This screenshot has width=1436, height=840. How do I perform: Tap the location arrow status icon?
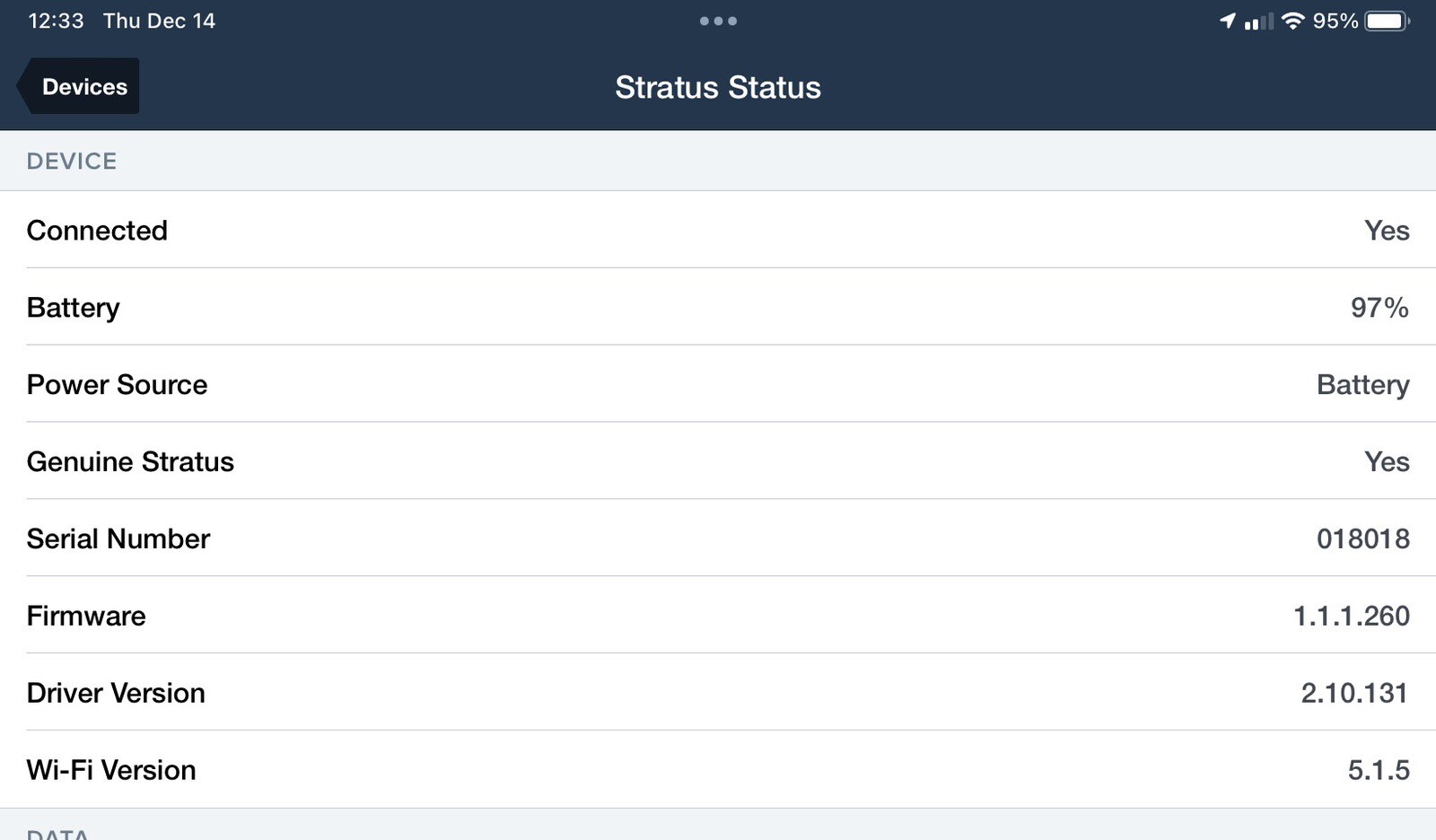[1227, 21]
